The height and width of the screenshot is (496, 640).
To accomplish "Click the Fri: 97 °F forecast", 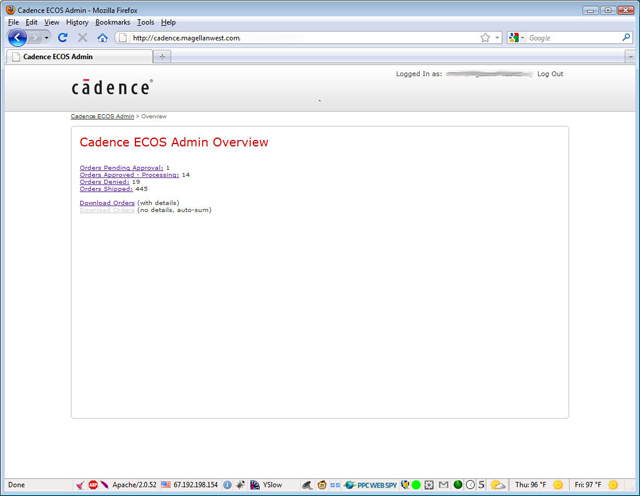I will click(x=588, y=485).
